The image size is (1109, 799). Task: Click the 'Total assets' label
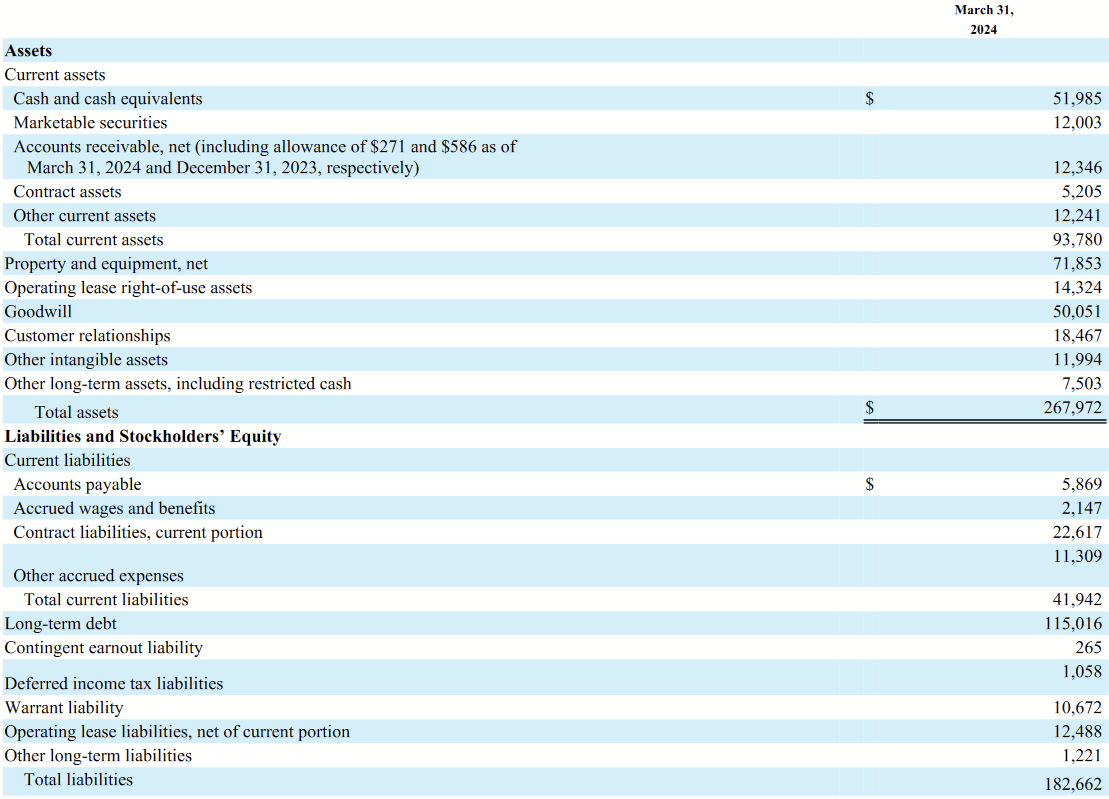click(x=76, y=412)
